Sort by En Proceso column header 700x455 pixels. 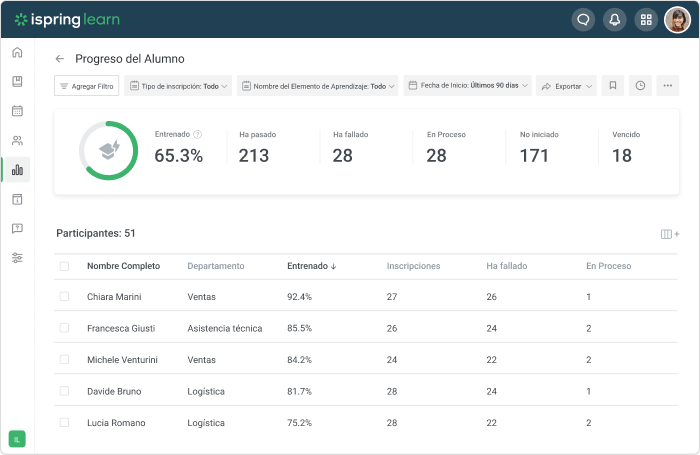click(x=608, y=266)
